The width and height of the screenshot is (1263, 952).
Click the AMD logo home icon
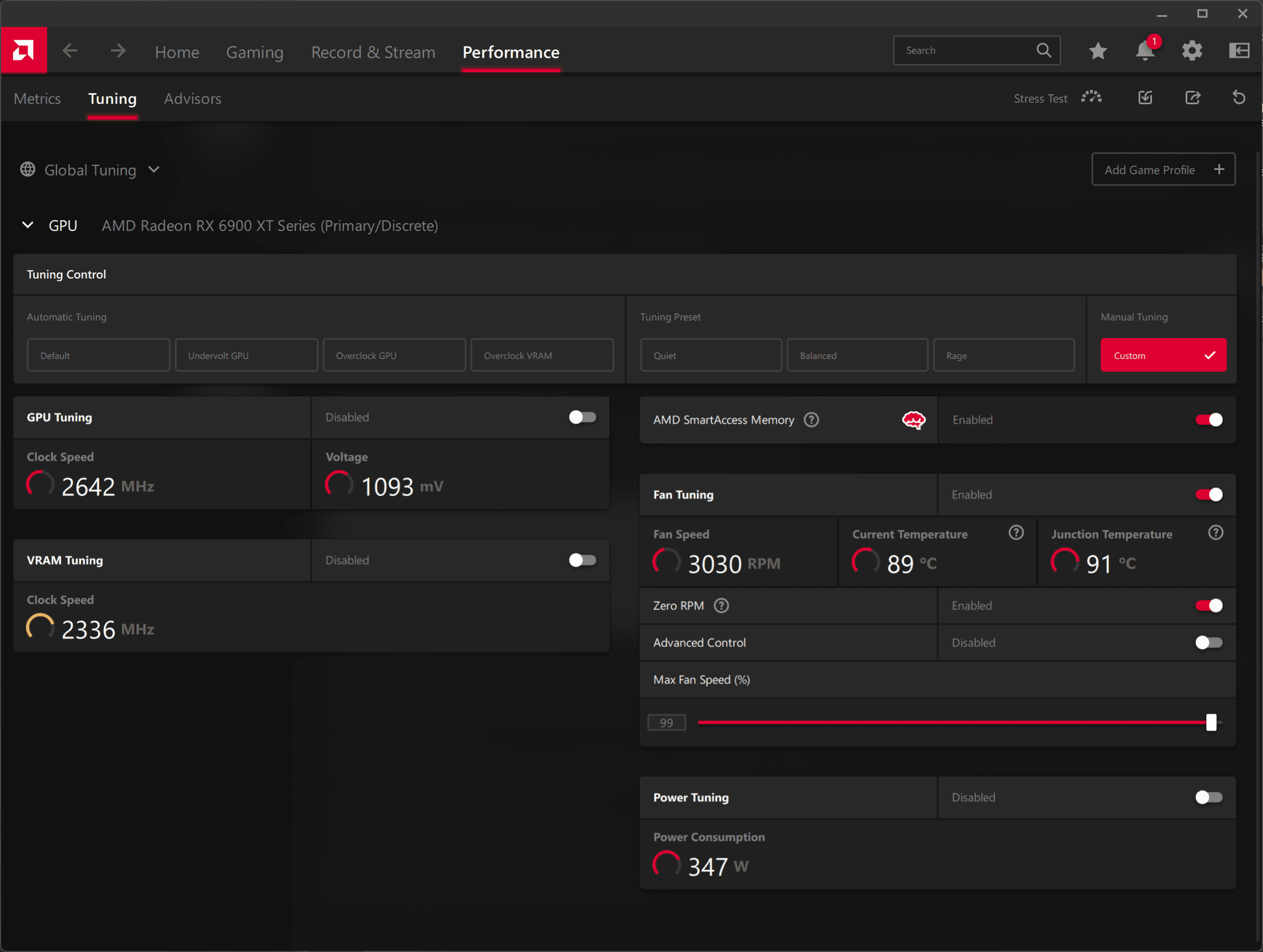coord(24,50)
